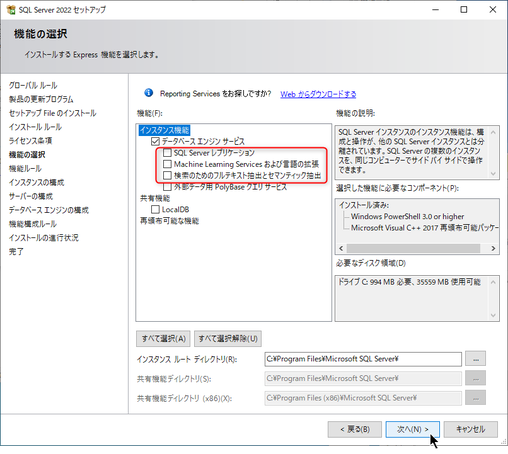Viewport: 508px width, 454px height.
Task: Click the blue information icon beside Reporting Services
Action: (x=148, y=93)
